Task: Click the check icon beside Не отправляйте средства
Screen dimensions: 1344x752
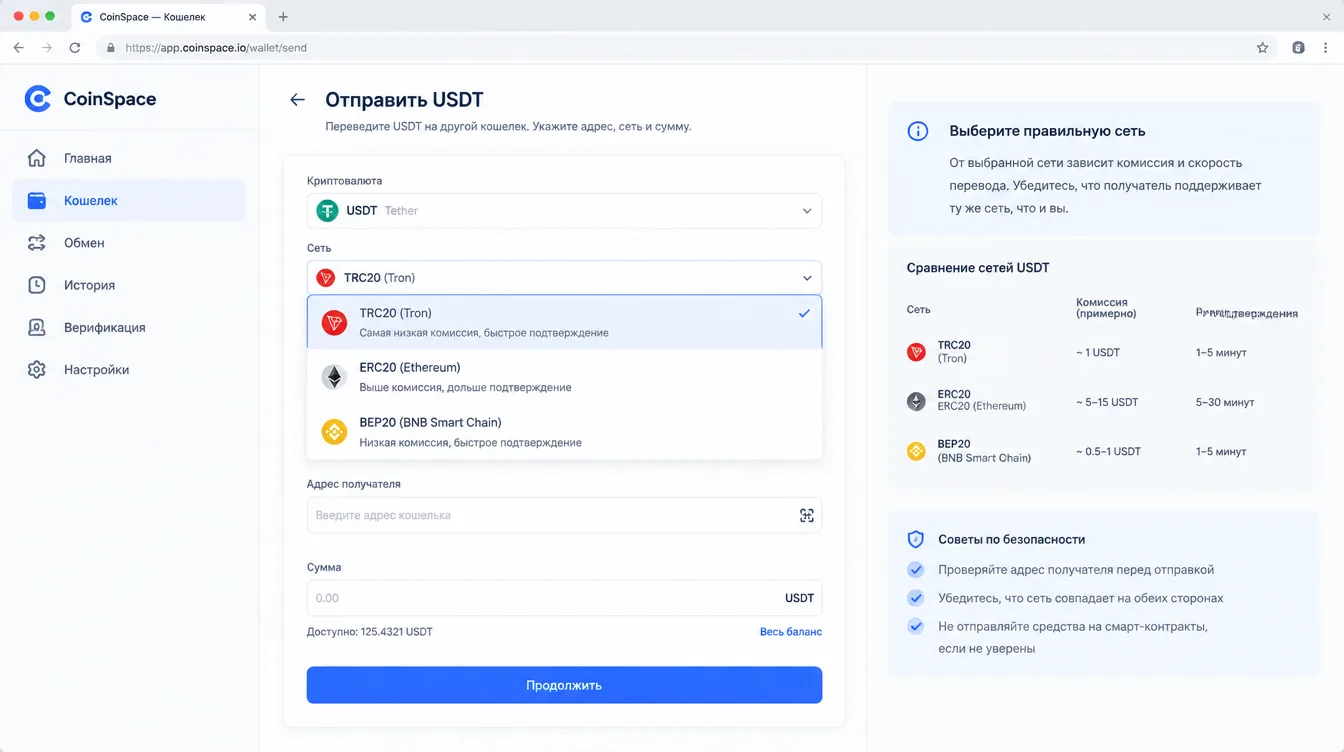Action: click(915, 627)
